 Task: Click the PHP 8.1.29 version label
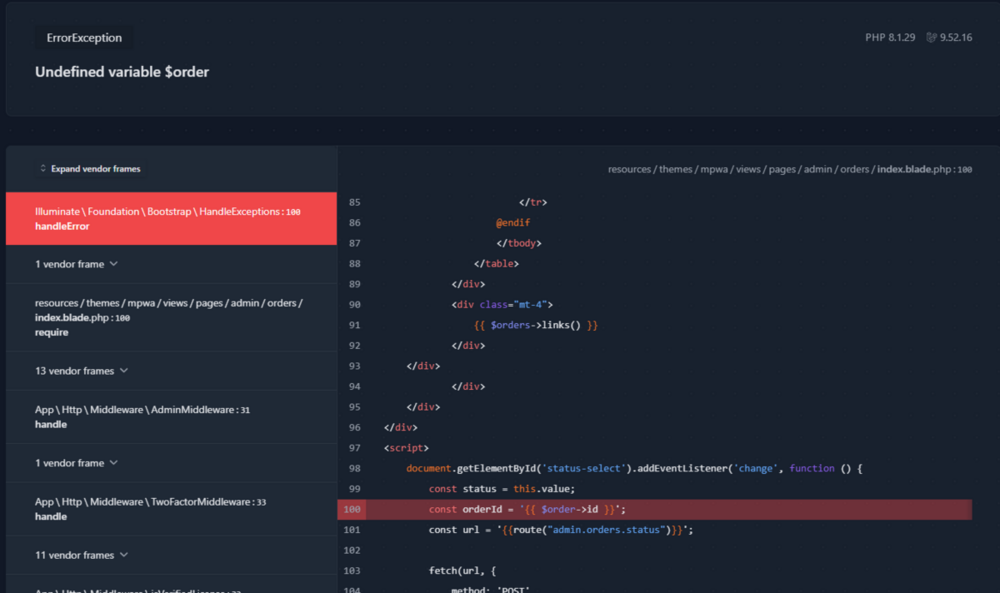pyautogui.click(x=890, y=38)
